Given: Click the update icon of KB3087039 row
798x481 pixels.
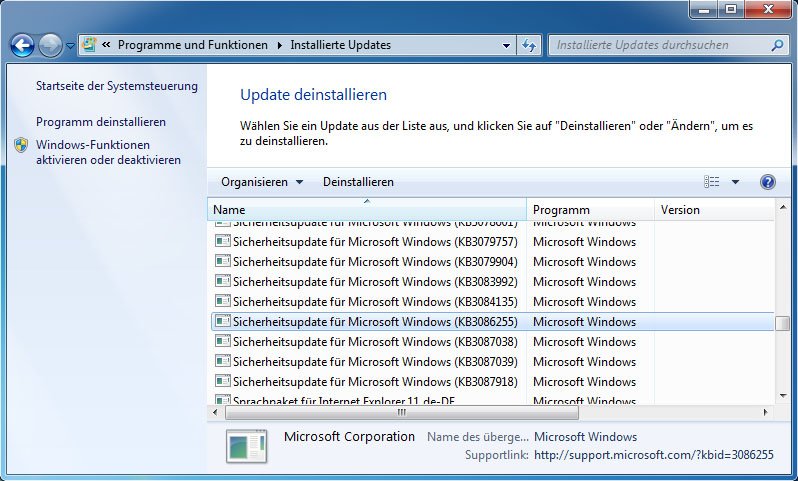Looking at the screenshot, I should (222, 361).
